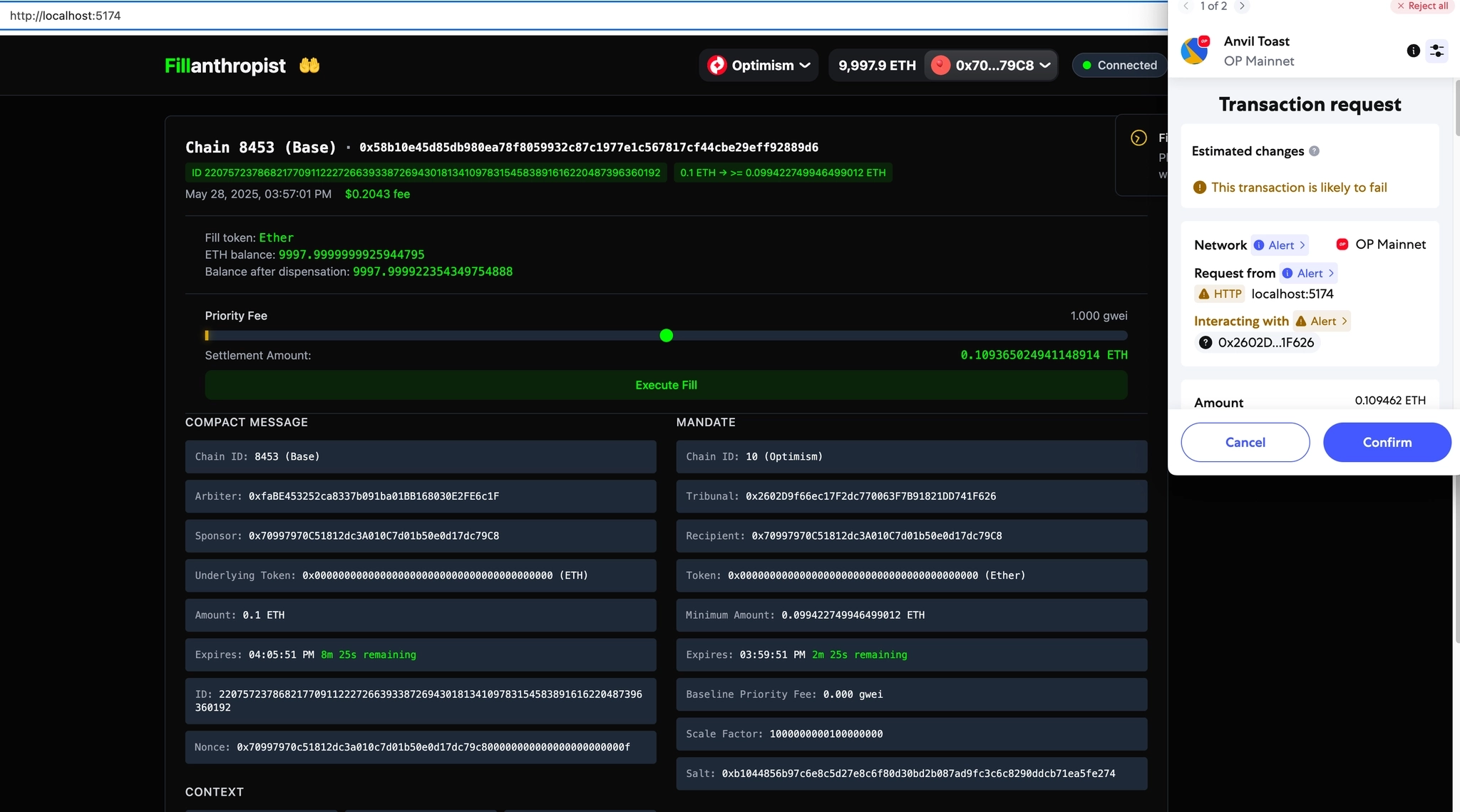Click the Priority Fee slider handle
The height and width of the screenshot is (812, 1460).
tap(666, 336)
